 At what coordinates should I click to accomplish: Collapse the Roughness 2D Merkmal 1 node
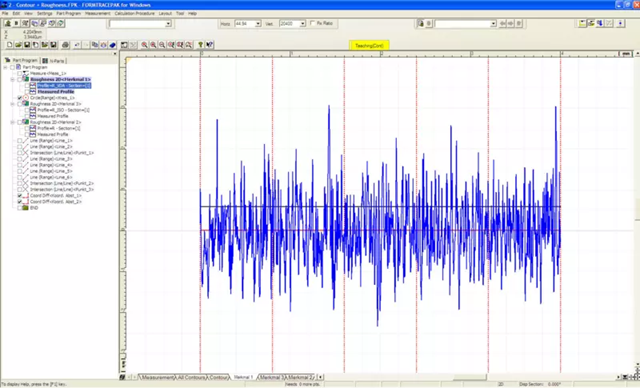click(x=13, y=80)
